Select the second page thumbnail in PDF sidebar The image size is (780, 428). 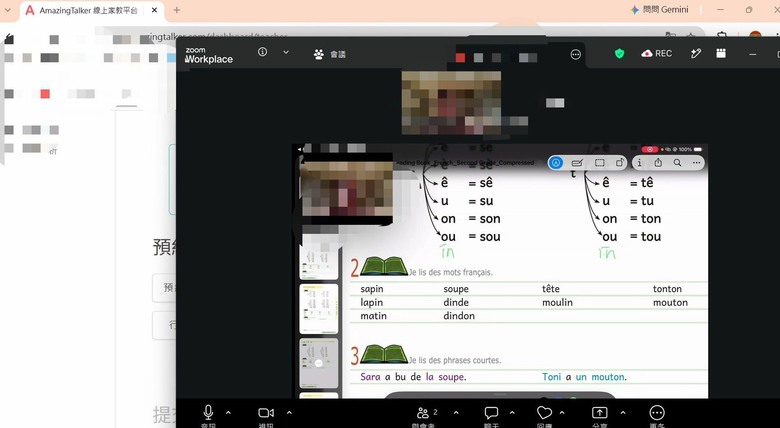[319, 309]
